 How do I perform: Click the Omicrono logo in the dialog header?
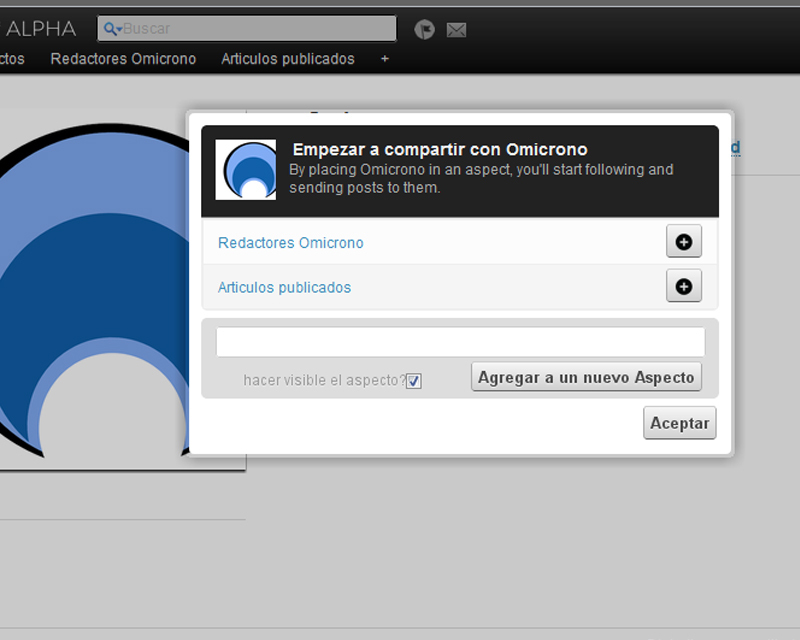245,169
